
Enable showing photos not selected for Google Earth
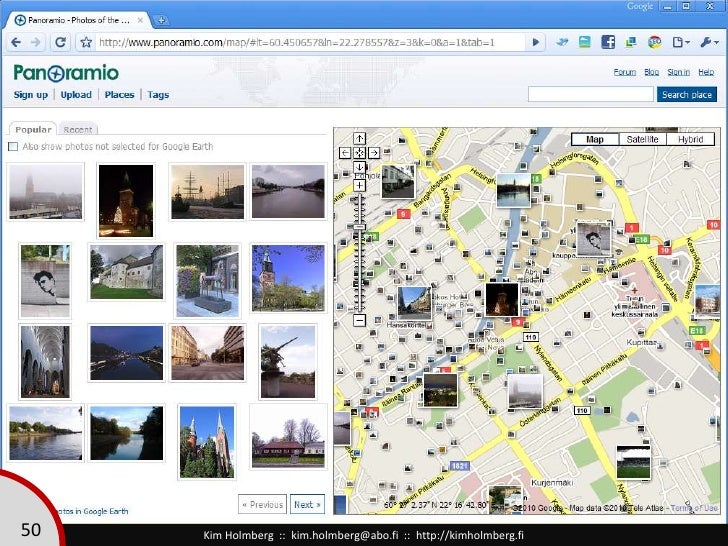coord(13,147)
